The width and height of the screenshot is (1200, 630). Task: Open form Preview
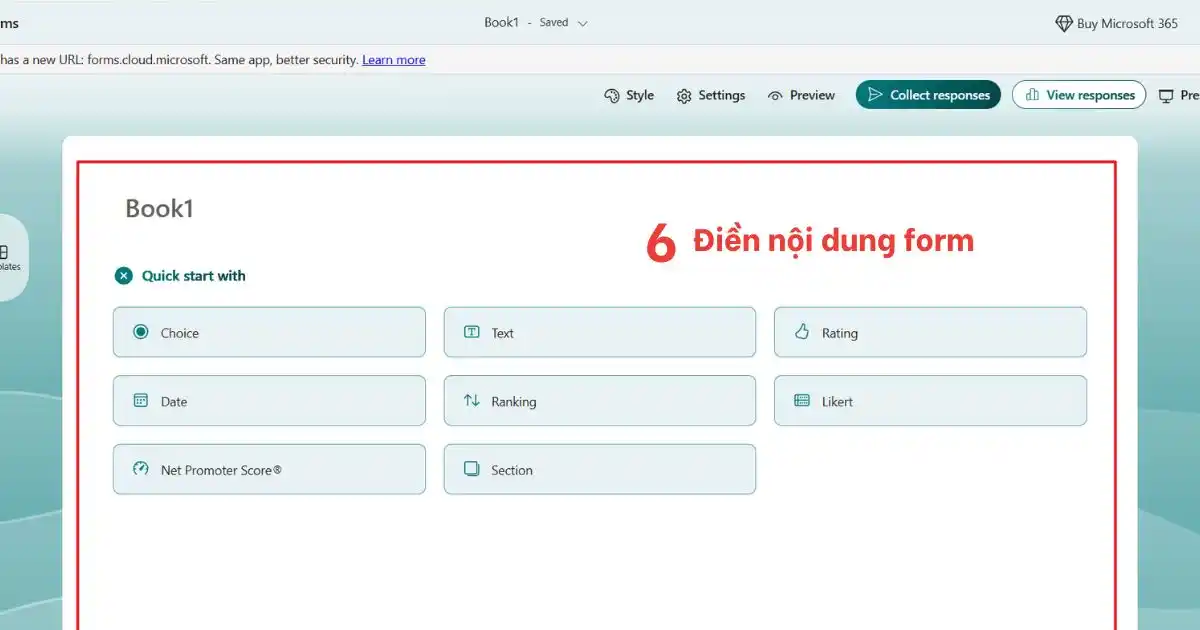pyautogui.click(x=801, y=96)
